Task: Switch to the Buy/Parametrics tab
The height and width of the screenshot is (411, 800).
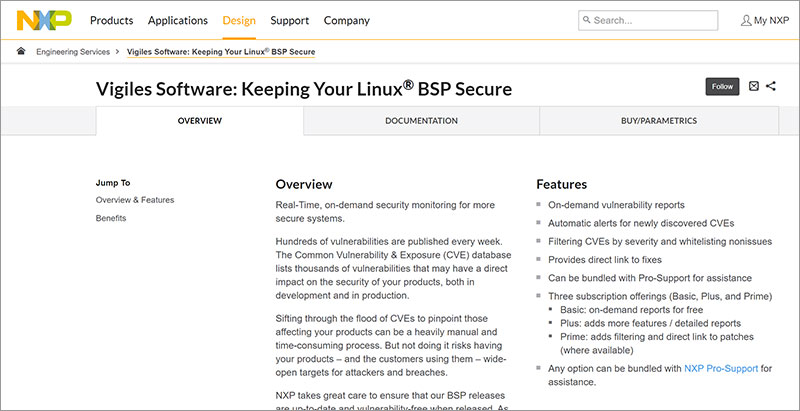Action: coord(657,121)
